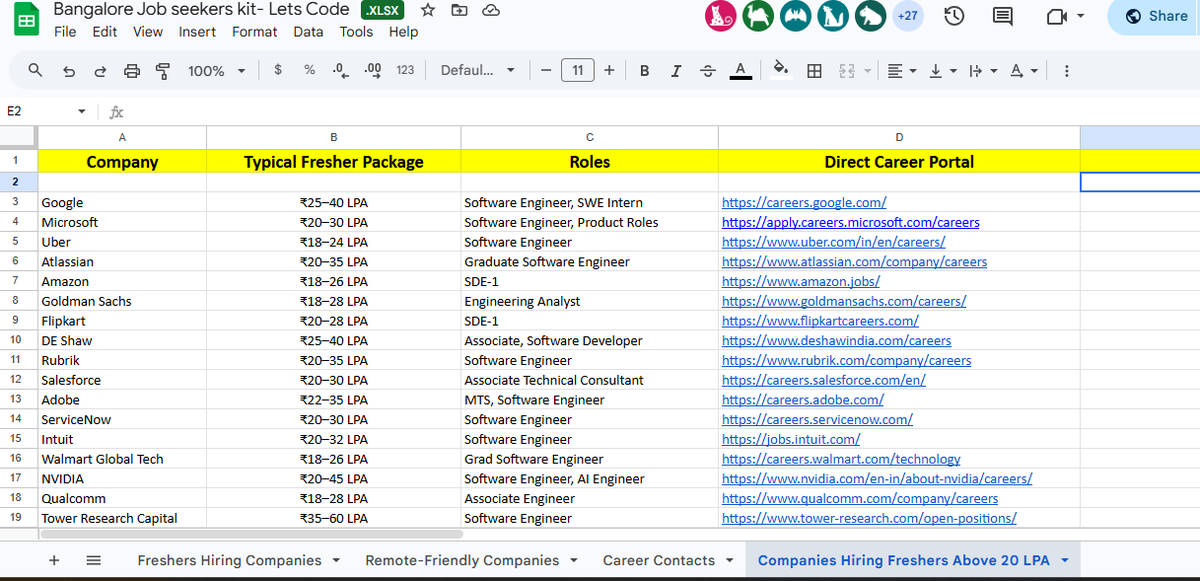Expand the name box dropdown arrow
This screenshot has width=1200, height=581.
pyautogui.click(x=83, y=111)
